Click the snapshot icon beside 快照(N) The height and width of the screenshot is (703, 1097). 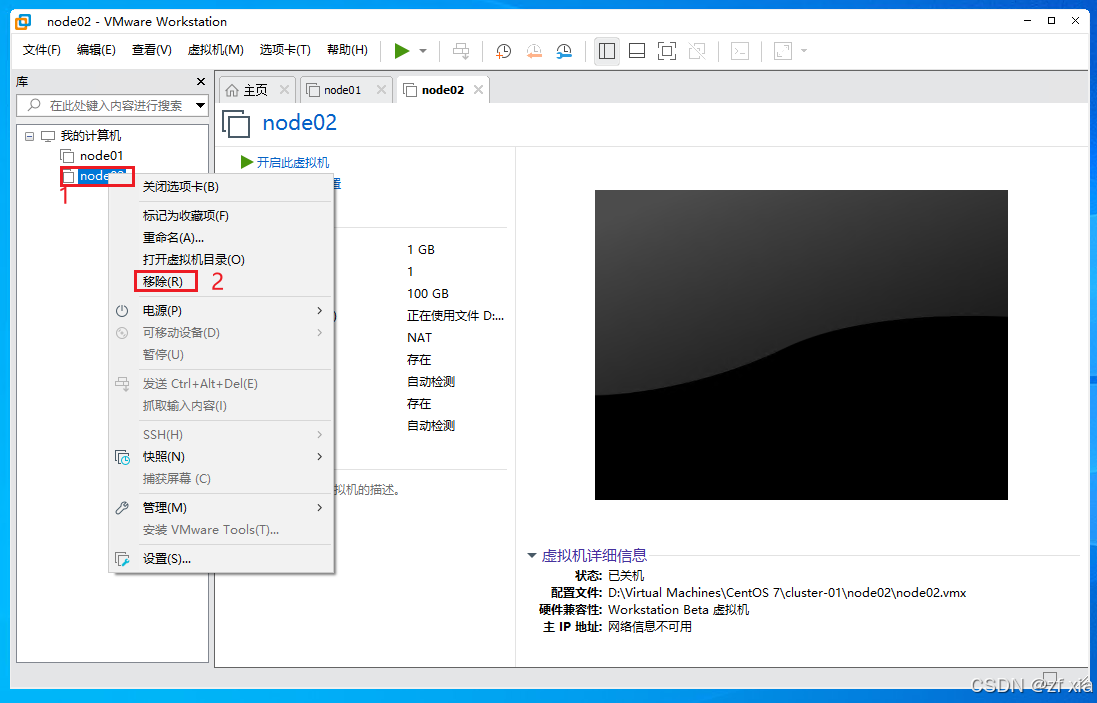click(122, 457)
